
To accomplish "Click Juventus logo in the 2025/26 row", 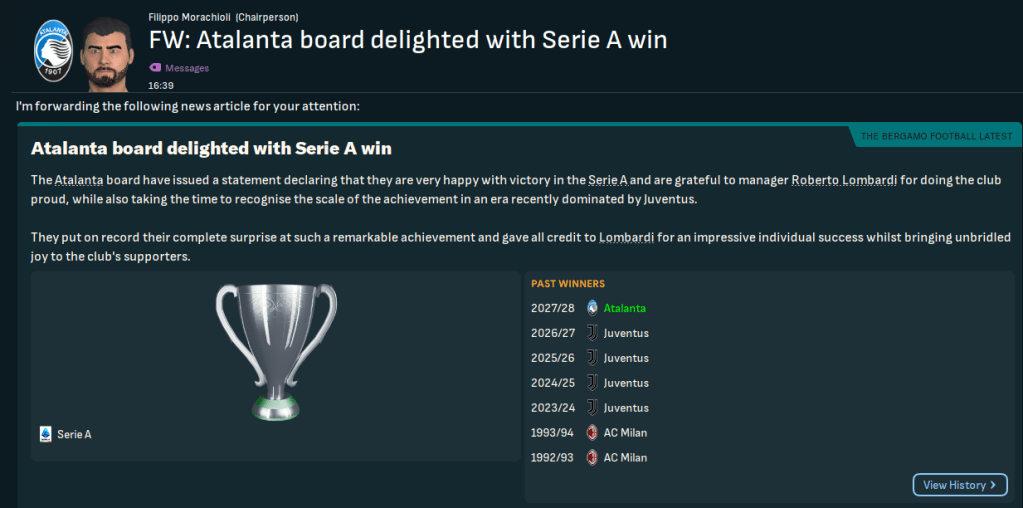I will coord(592,358).
